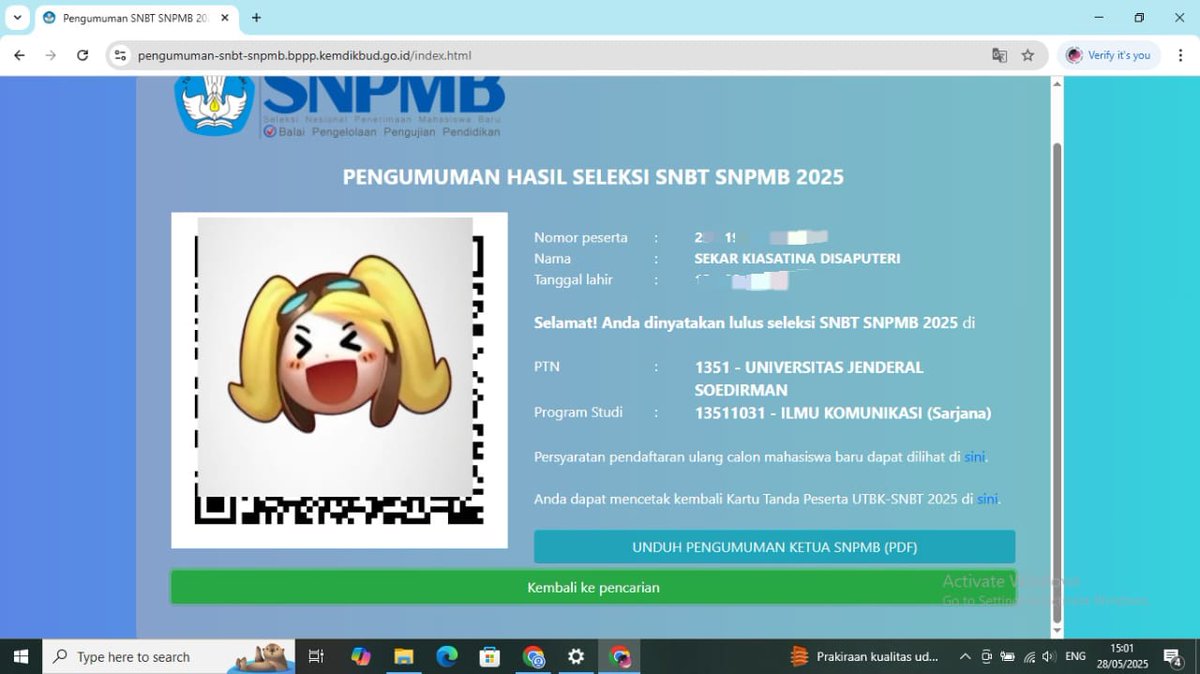The width and height of the screenshot is (1200, 674).
Task: Click Kembali ke pencarian button
Action: 593,587
